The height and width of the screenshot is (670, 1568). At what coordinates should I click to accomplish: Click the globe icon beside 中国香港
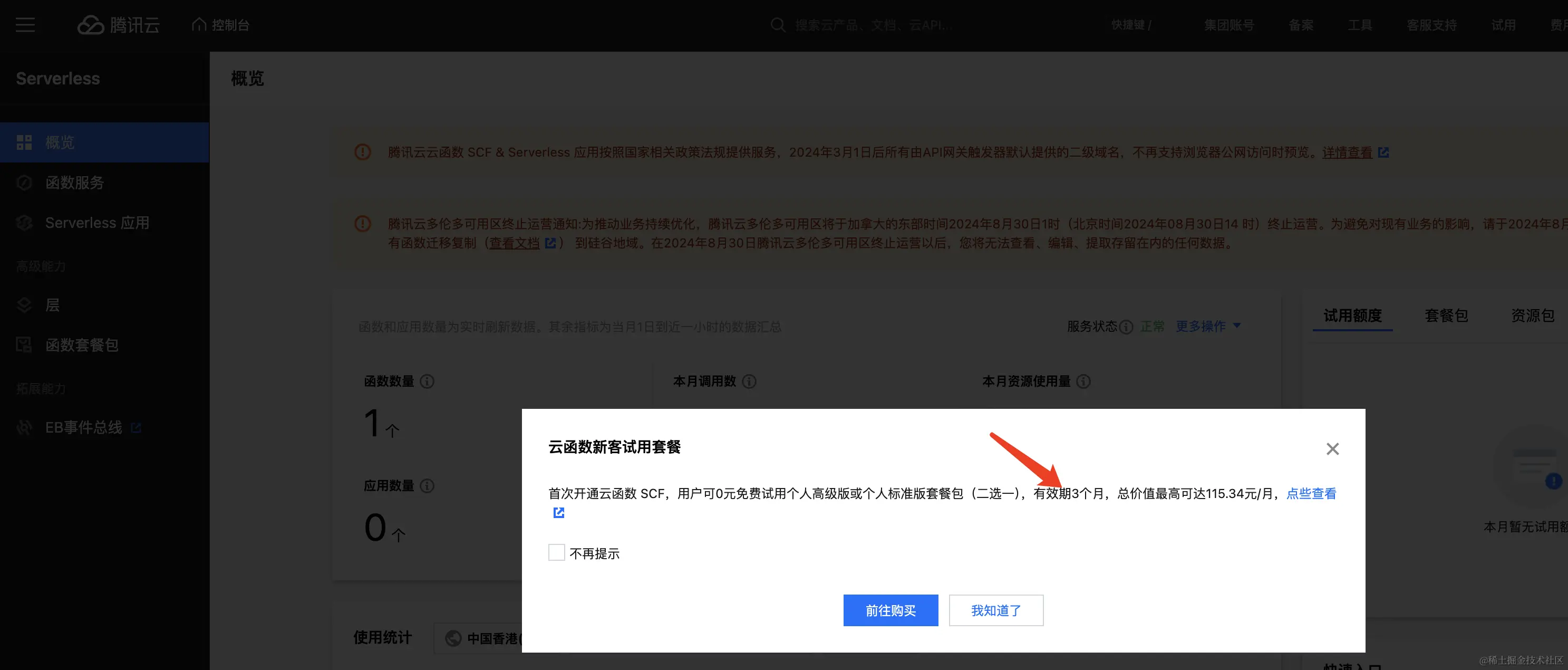(x=453, y=638)
